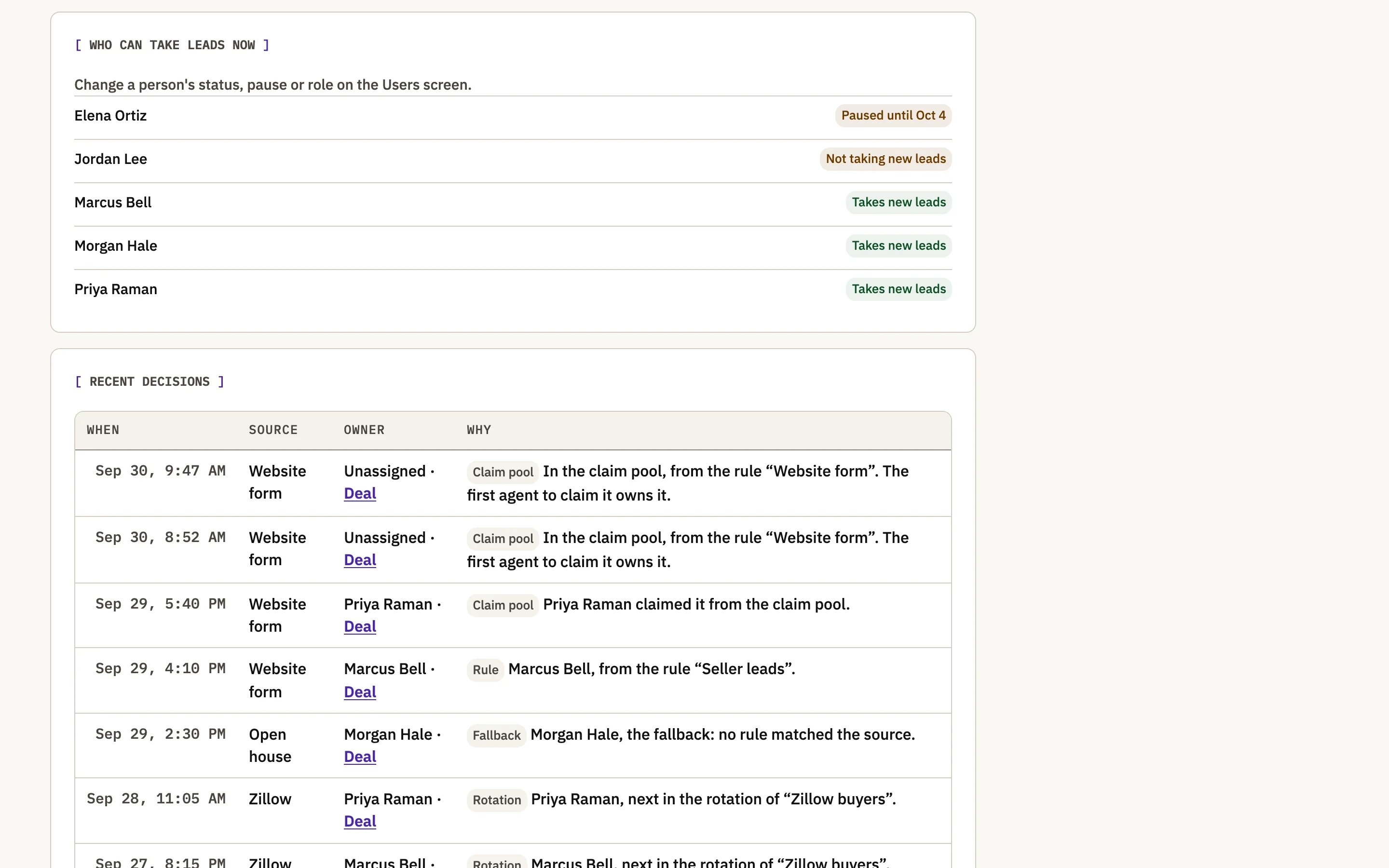Click the "Sep 30, 9:47 AM" timestamp
The height and width of the screenshot is (868, 1389).
160,471
